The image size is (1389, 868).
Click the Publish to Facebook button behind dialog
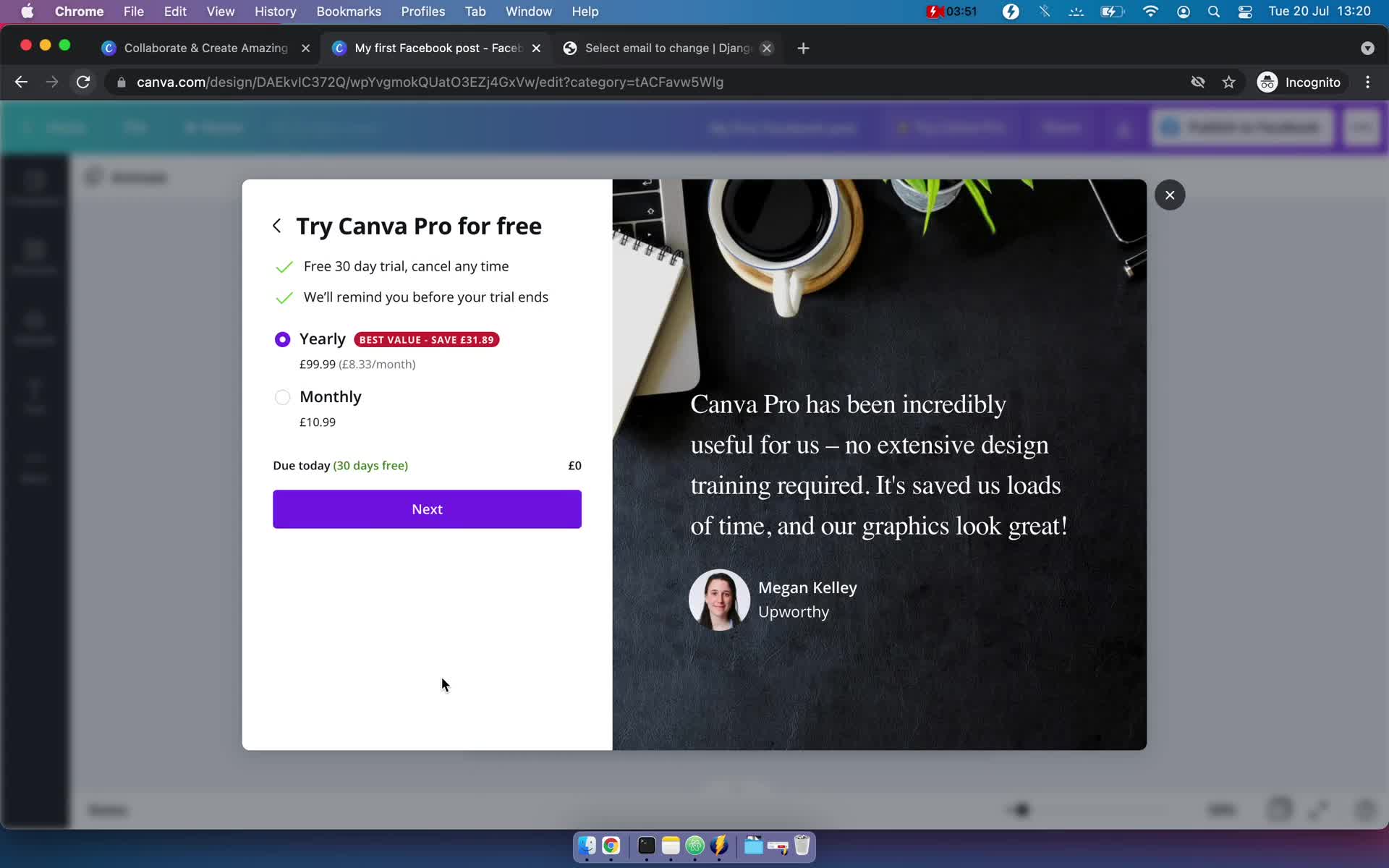pos(1242,128)
